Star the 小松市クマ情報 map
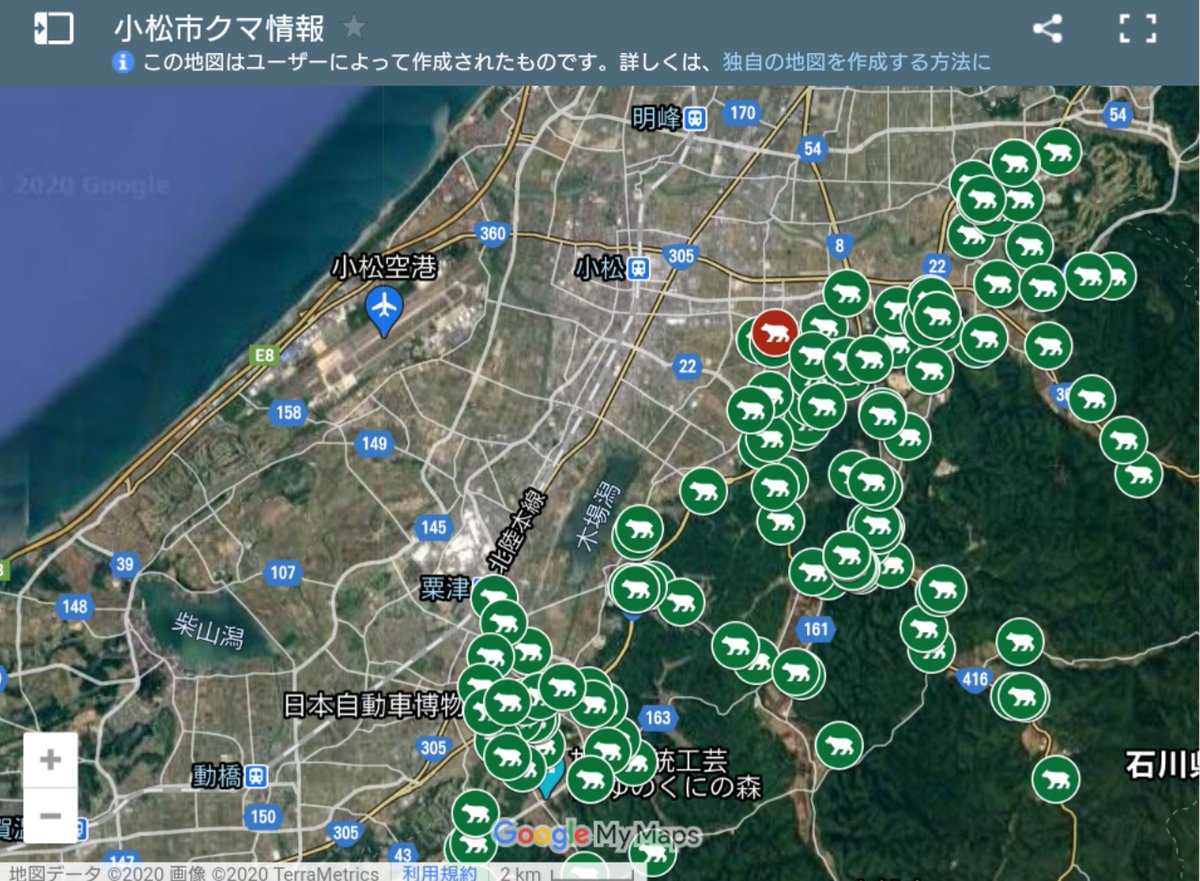 (354, 27)
